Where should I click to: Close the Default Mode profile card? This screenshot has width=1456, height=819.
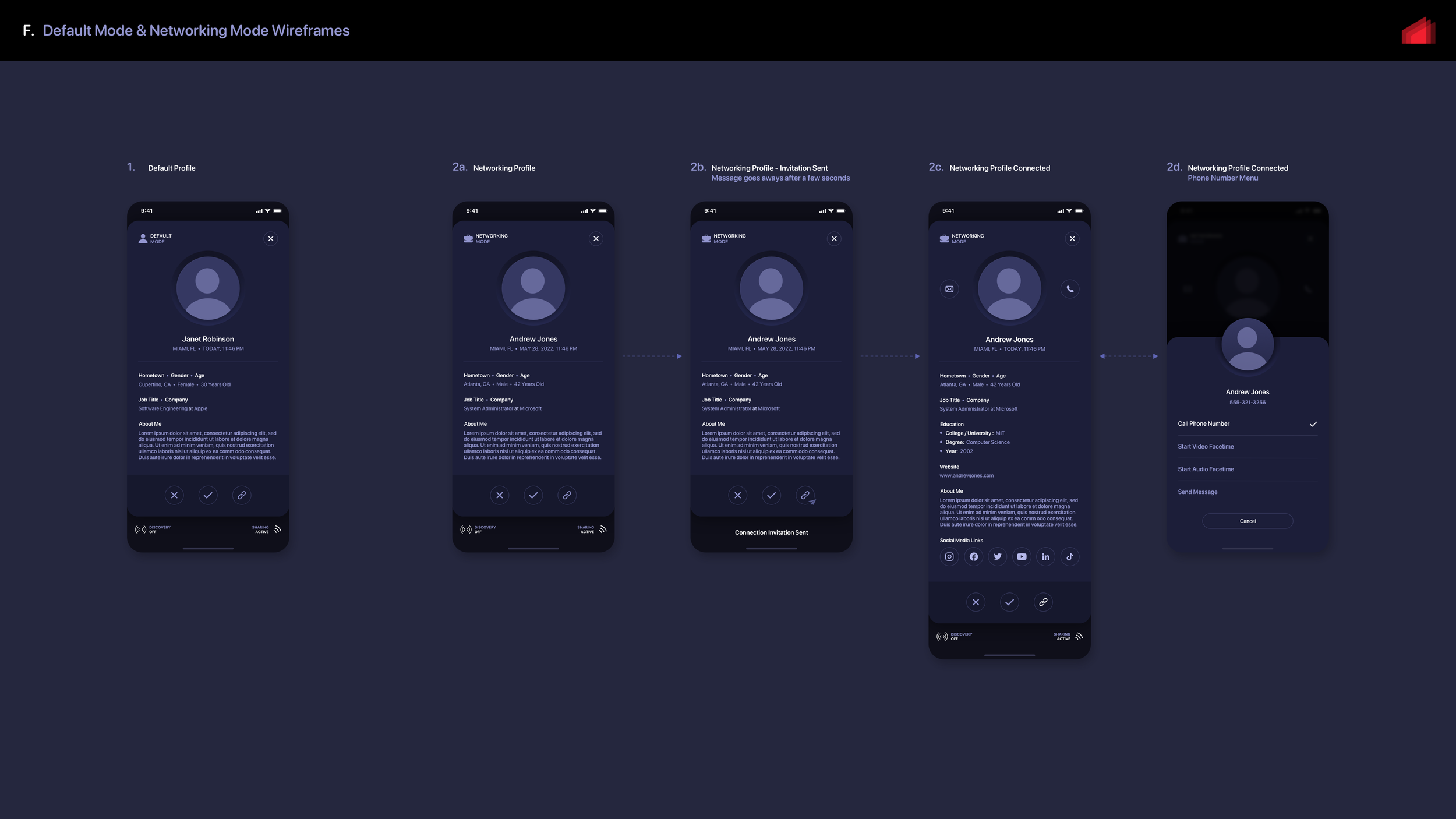(x=271, y=239)
